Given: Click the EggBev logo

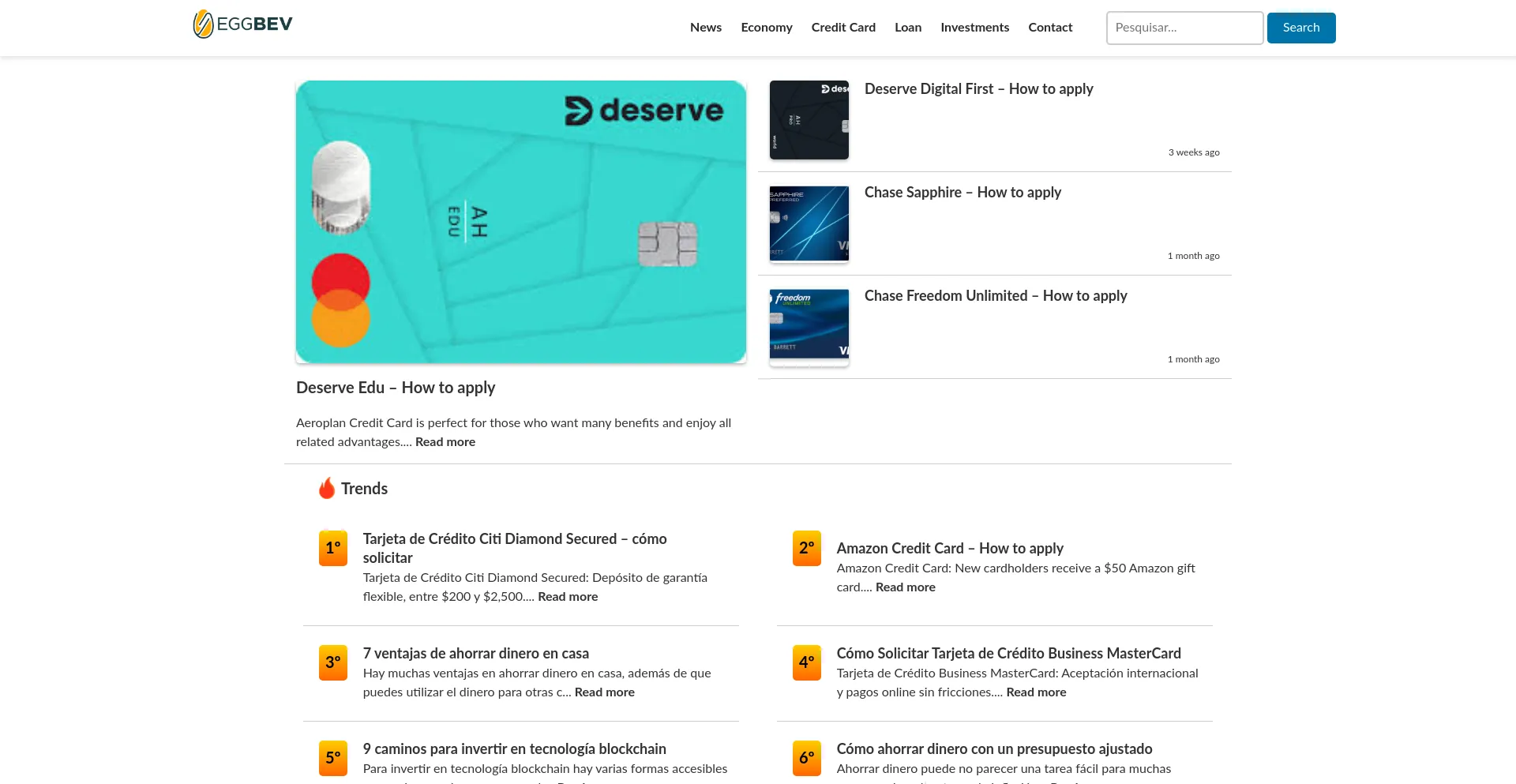Looking at the screenshot, I should (x=242, y=24).
